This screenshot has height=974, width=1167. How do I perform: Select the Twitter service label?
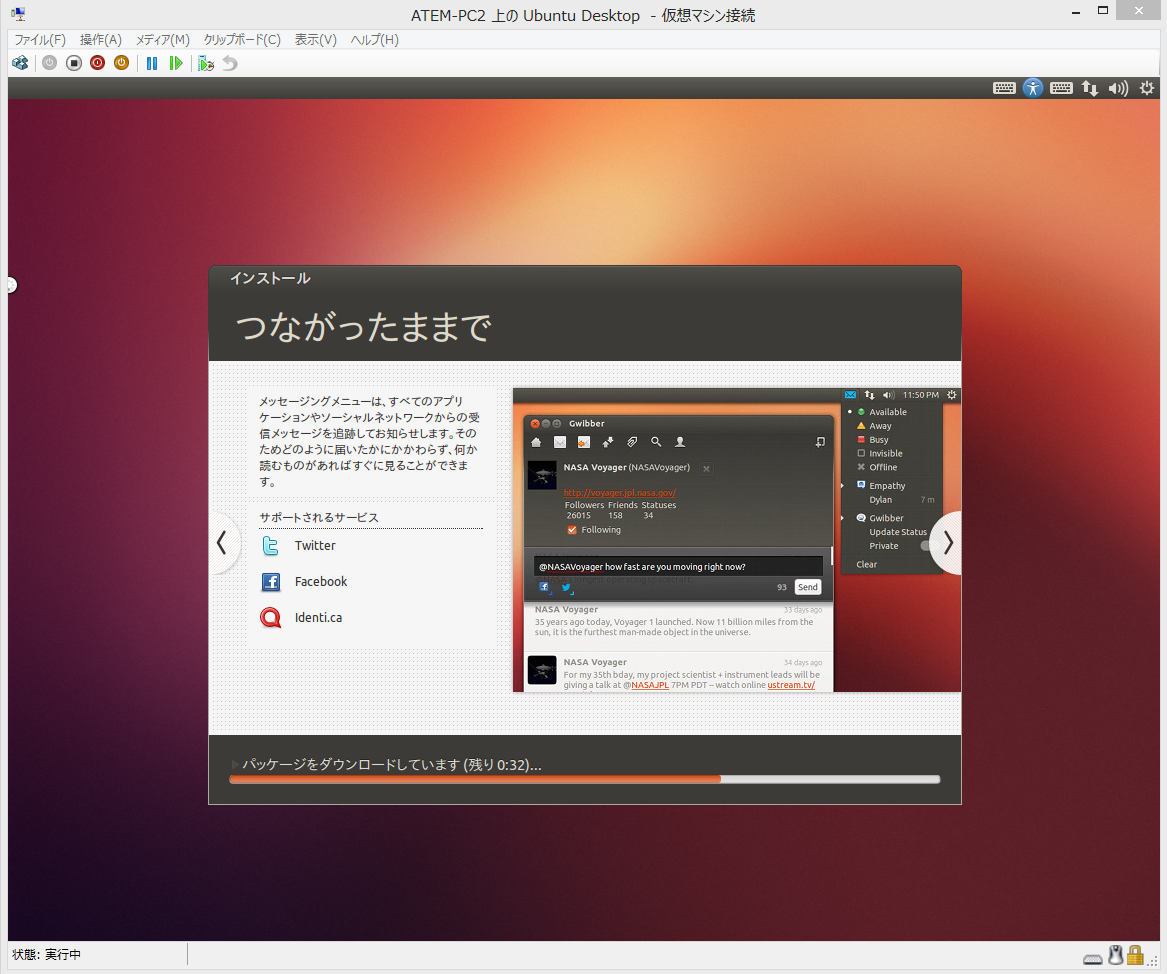(315, 545)
